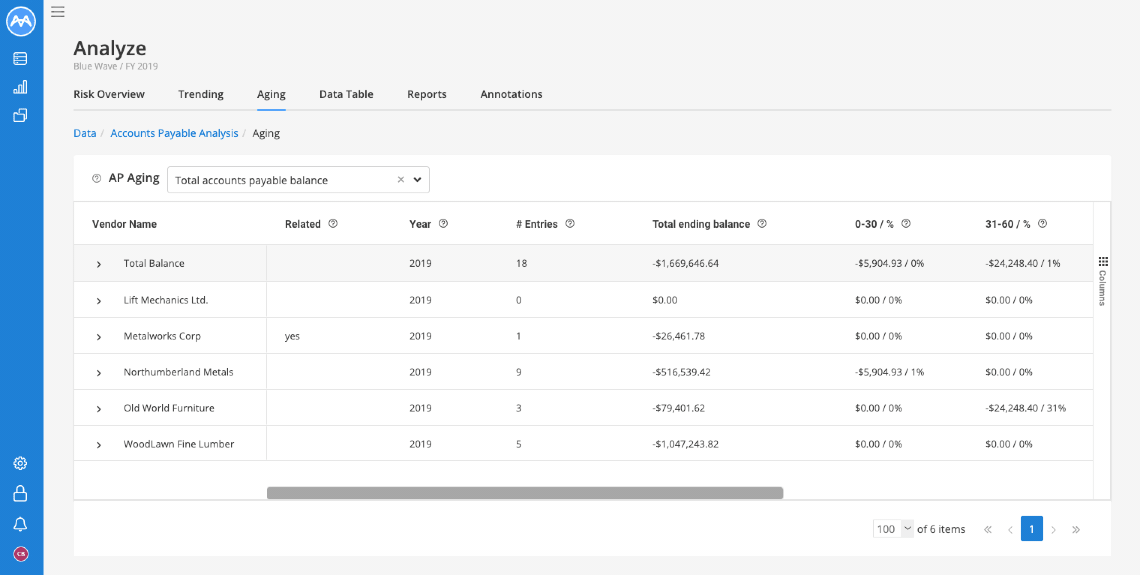Open the notifications bell icon

pyautogui.click(x=20, y=524)
